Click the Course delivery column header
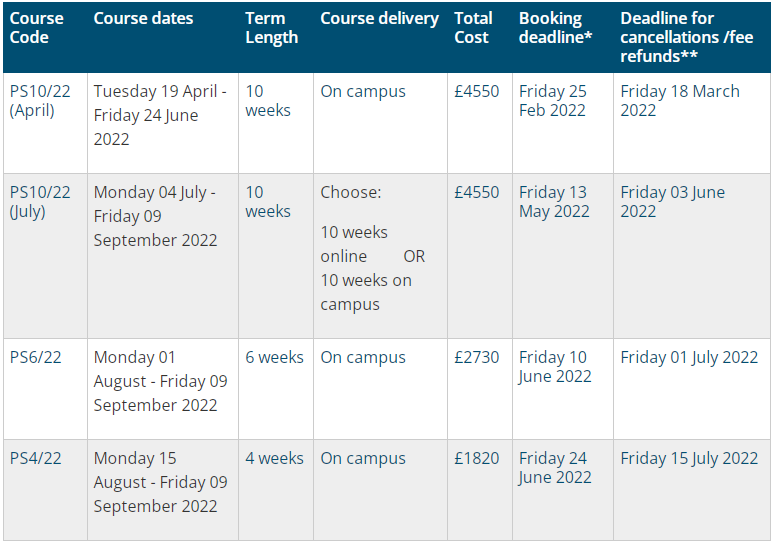The image size is (774, 543). 379,19
